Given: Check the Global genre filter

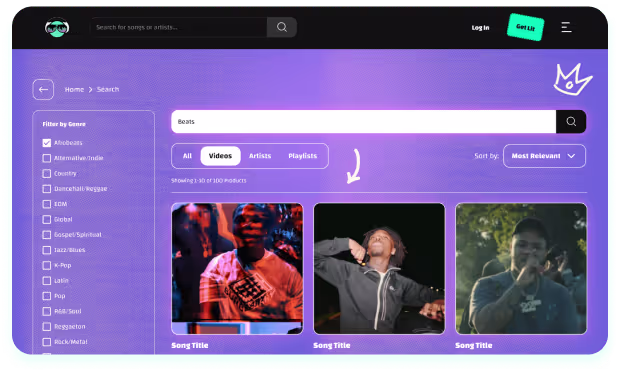Looking at the screenshot, I should tap(47, 220).
